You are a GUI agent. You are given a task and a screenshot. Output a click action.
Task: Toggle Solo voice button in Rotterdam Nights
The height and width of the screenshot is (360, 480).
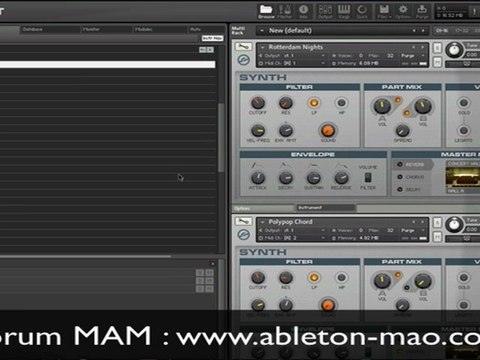(464, 102)
